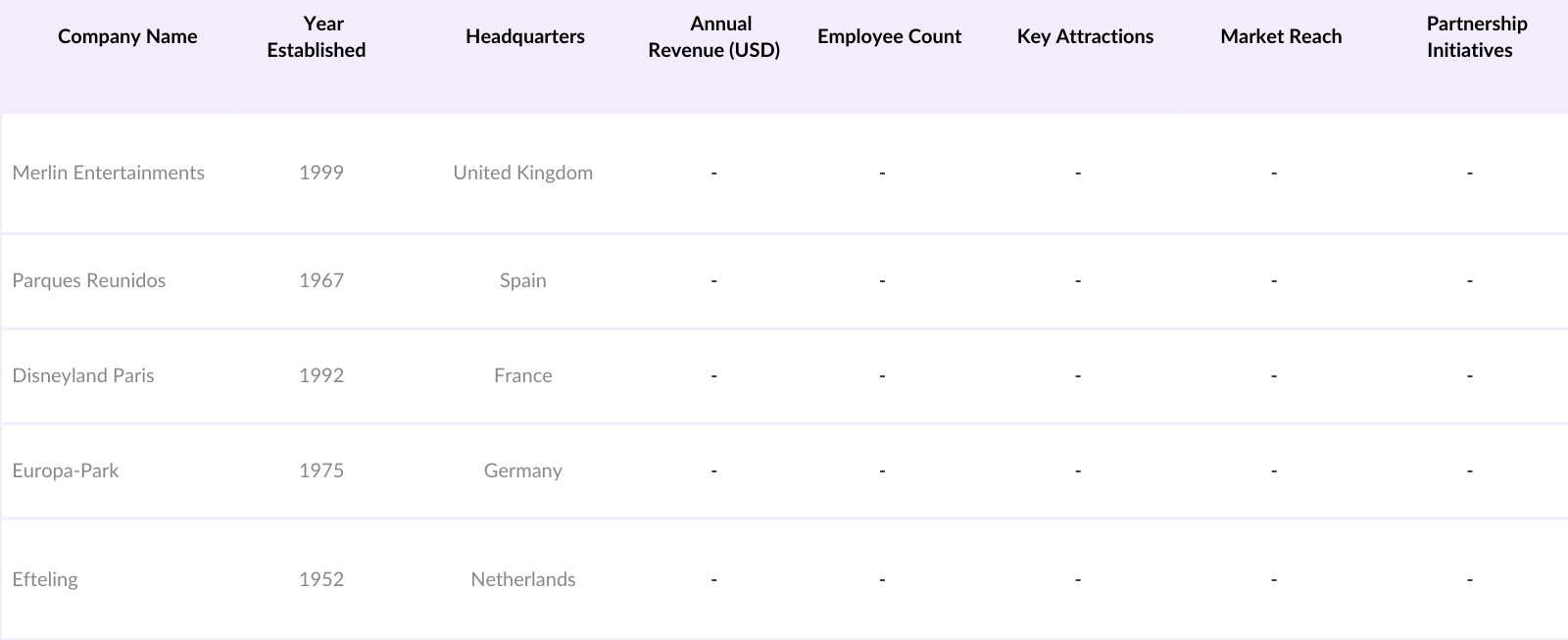Click the France headquarters cell
1568x640 pixels.
[522, 375]
